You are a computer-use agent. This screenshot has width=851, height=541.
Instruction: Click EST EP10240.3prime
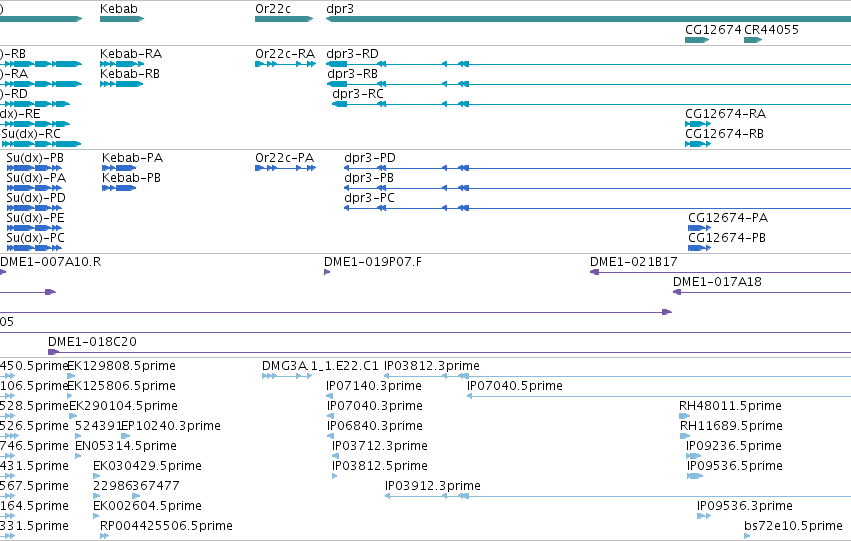125,436
